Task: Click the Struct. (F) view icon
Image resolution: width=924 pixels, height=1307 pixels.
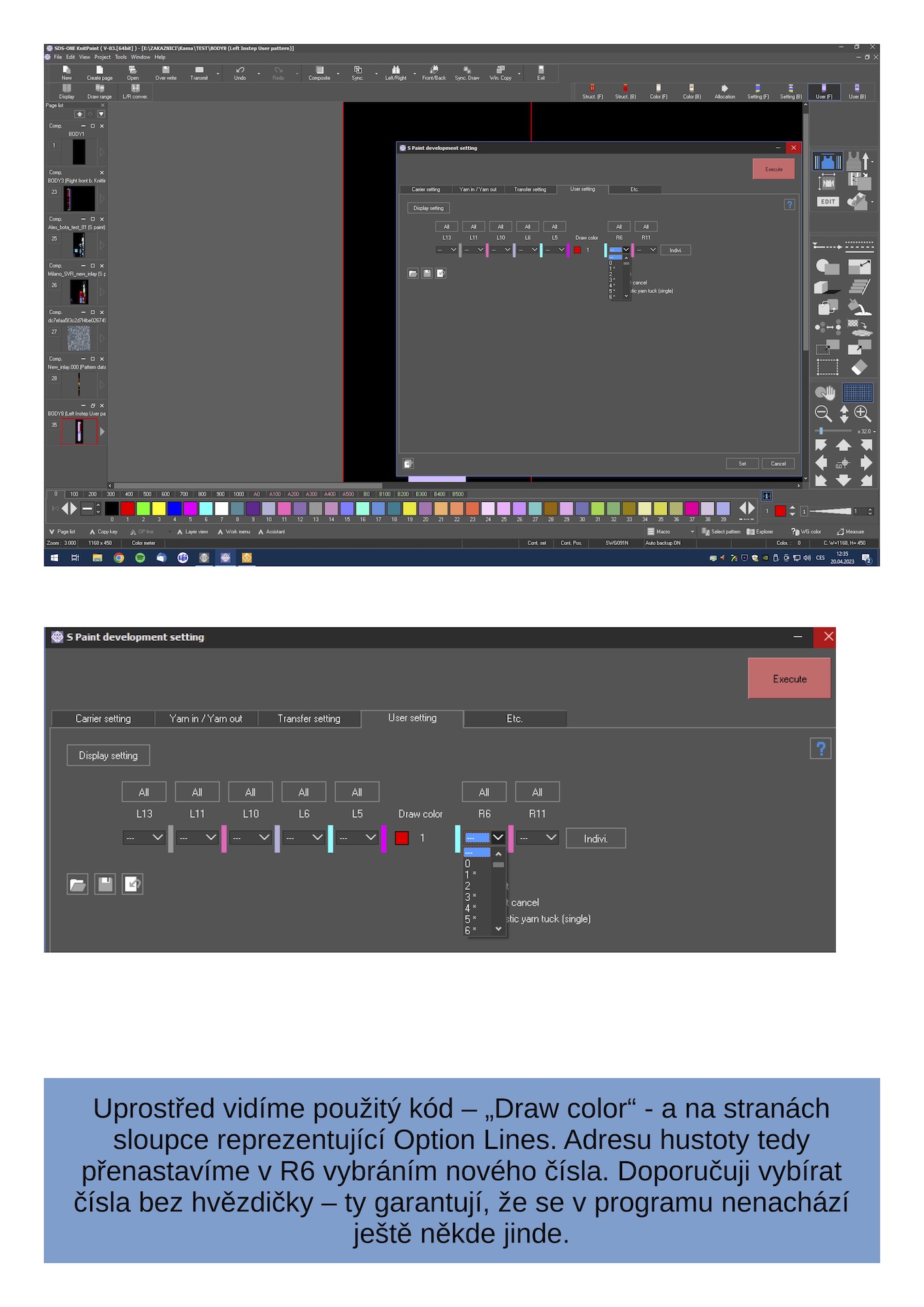Action: 592,91
